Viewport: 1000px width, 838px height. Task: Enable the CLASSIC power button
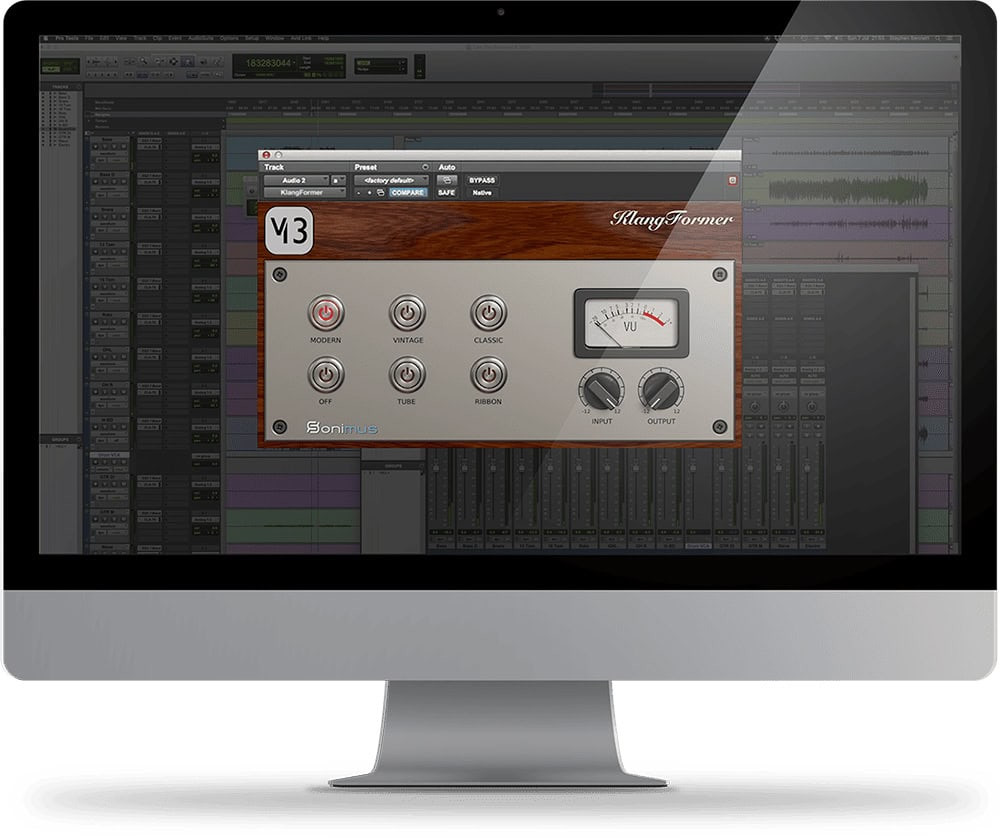click(x=489, y=312)
